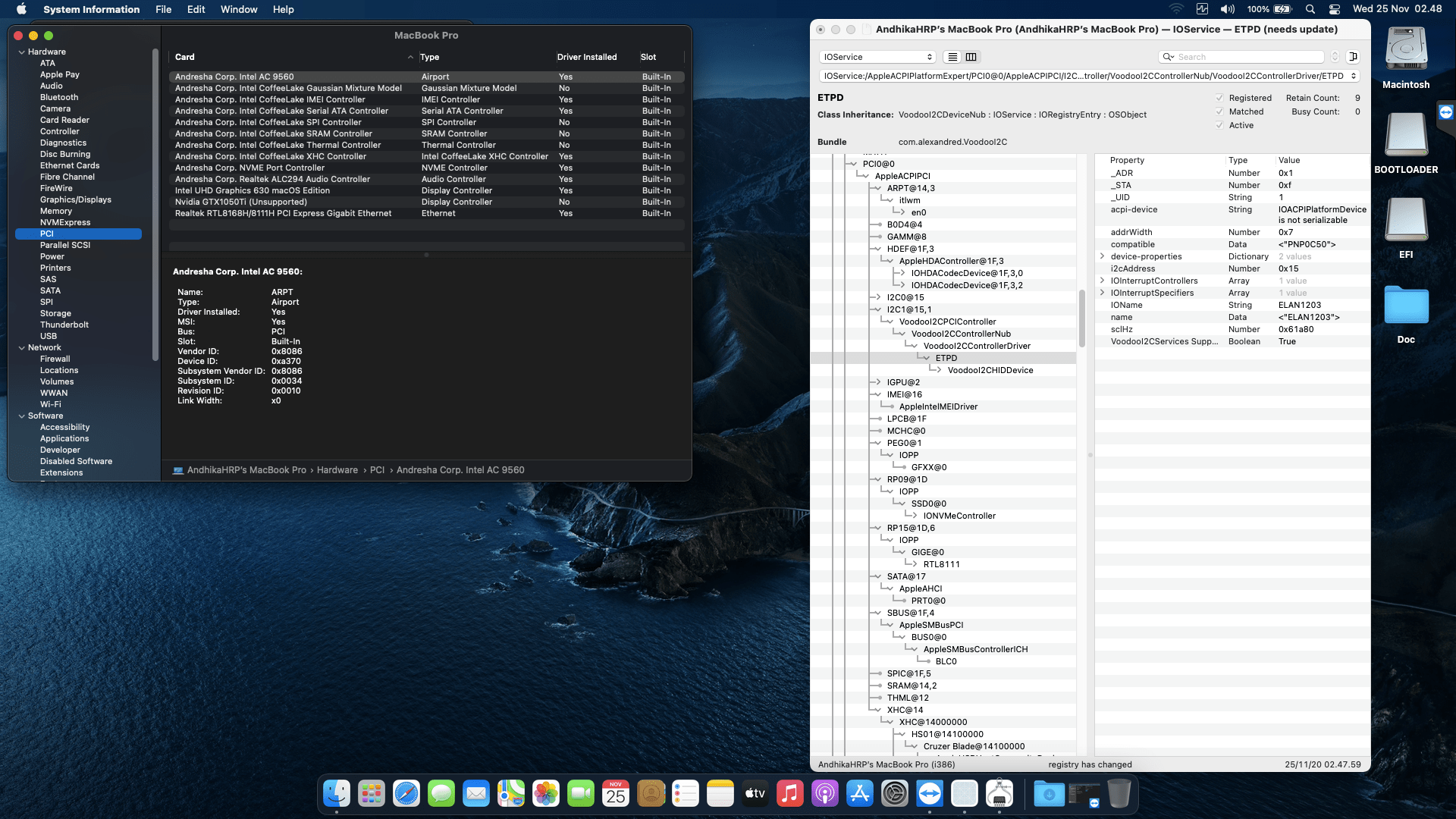Viewport: 1456px width, 819px height.
Task: Open TeamViewer from the dock
Action: pyautogui.click(x=930, y=794)
